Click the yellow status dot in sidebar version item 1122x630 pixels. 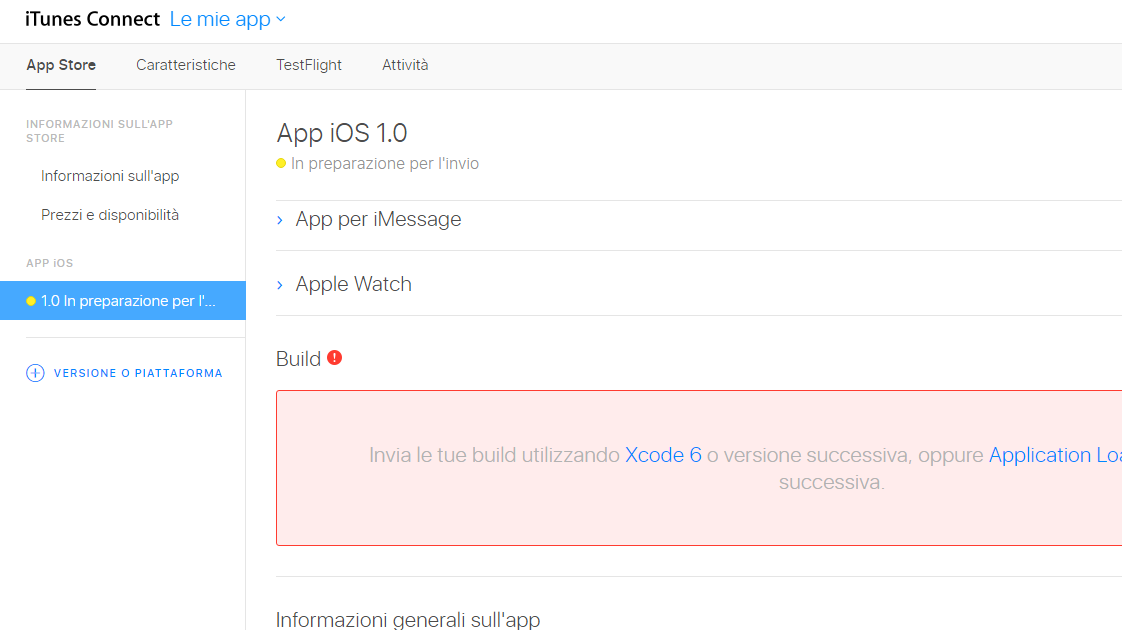31,301
